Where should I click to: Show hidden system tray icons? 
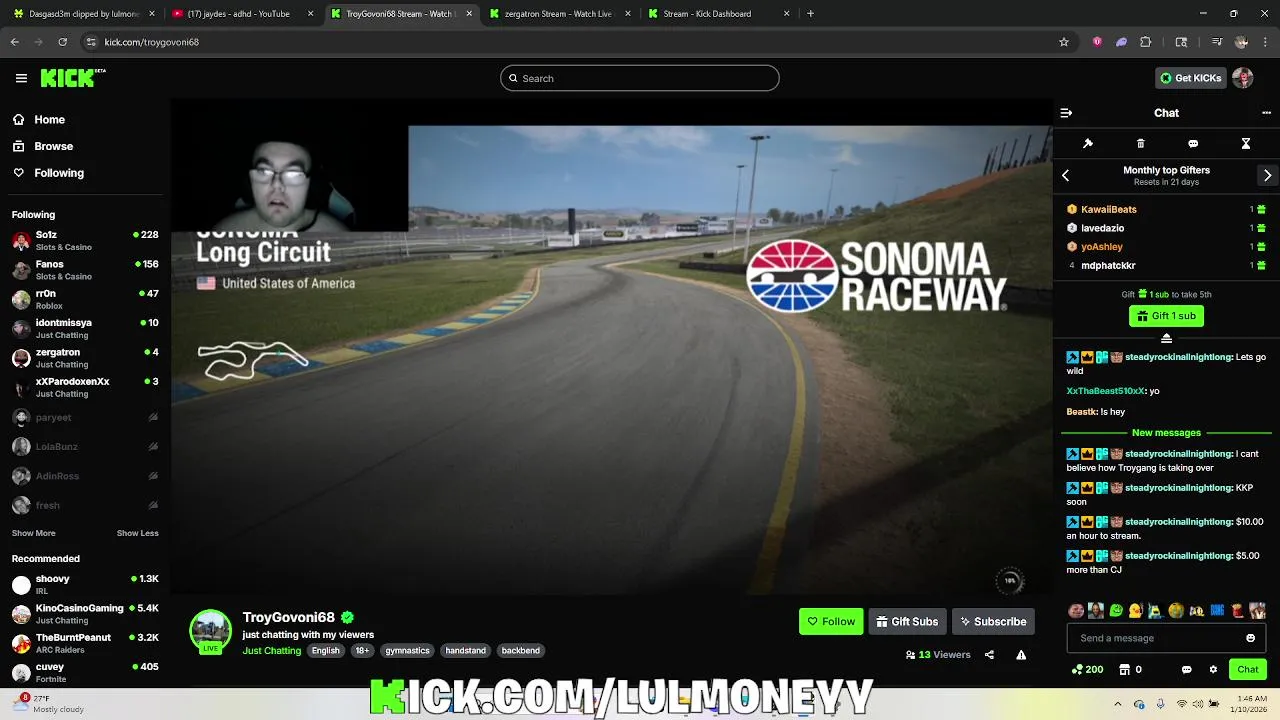pyautogui.click(x=1118, y=704)
